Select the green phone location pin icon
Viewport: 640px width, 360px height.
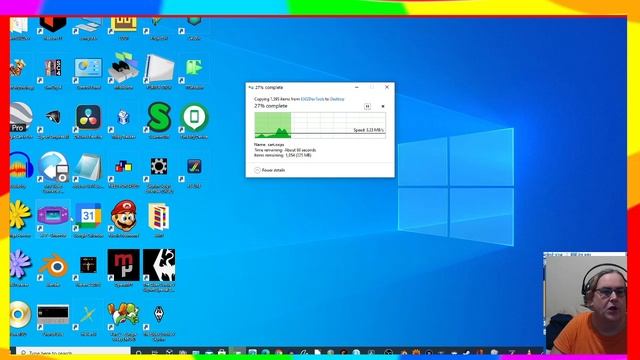[x=194, y=118]
